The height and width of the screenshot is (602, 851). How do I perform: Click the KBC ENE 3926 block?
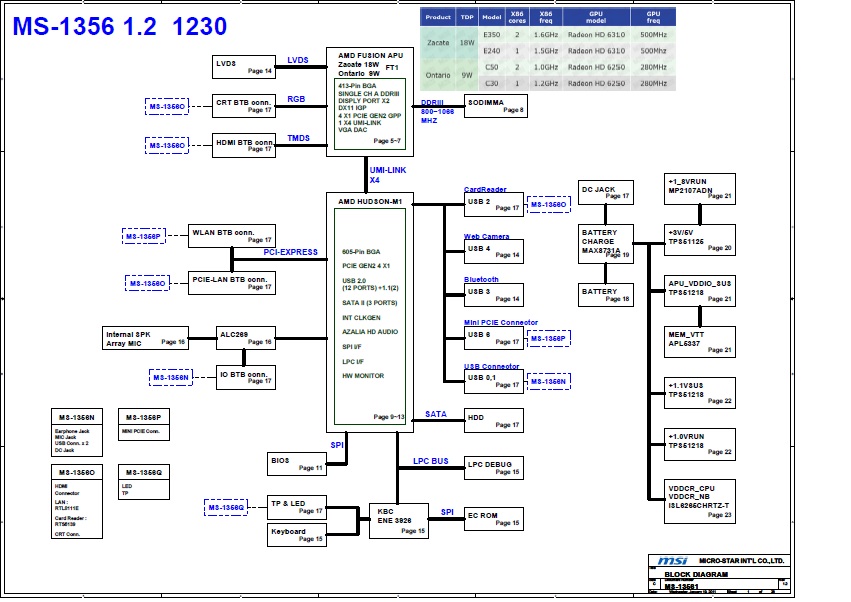(x=399, y=520)
